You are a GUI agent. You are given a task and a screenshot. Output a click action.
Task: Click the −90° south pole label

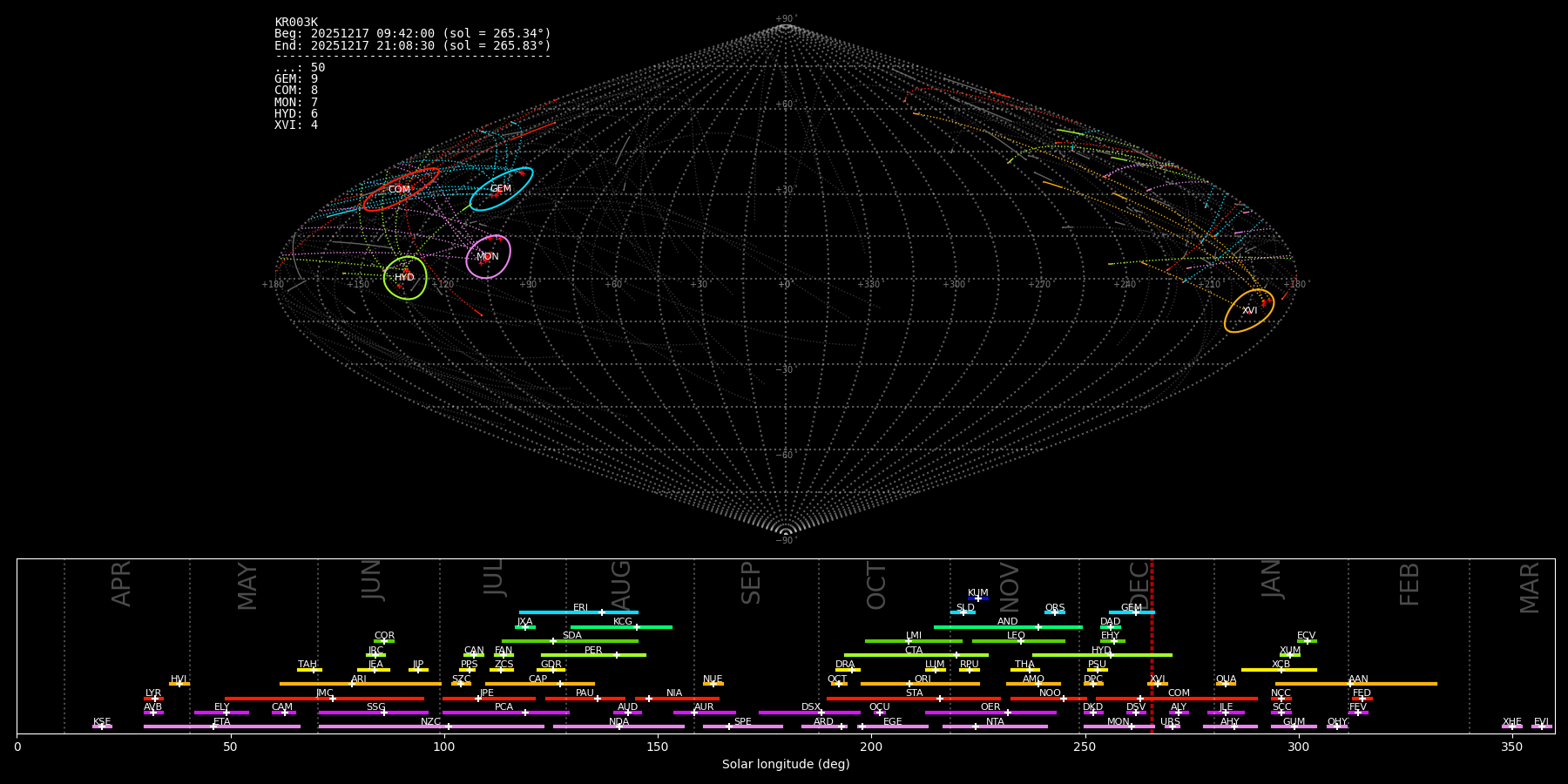click(x=786, y=541)
